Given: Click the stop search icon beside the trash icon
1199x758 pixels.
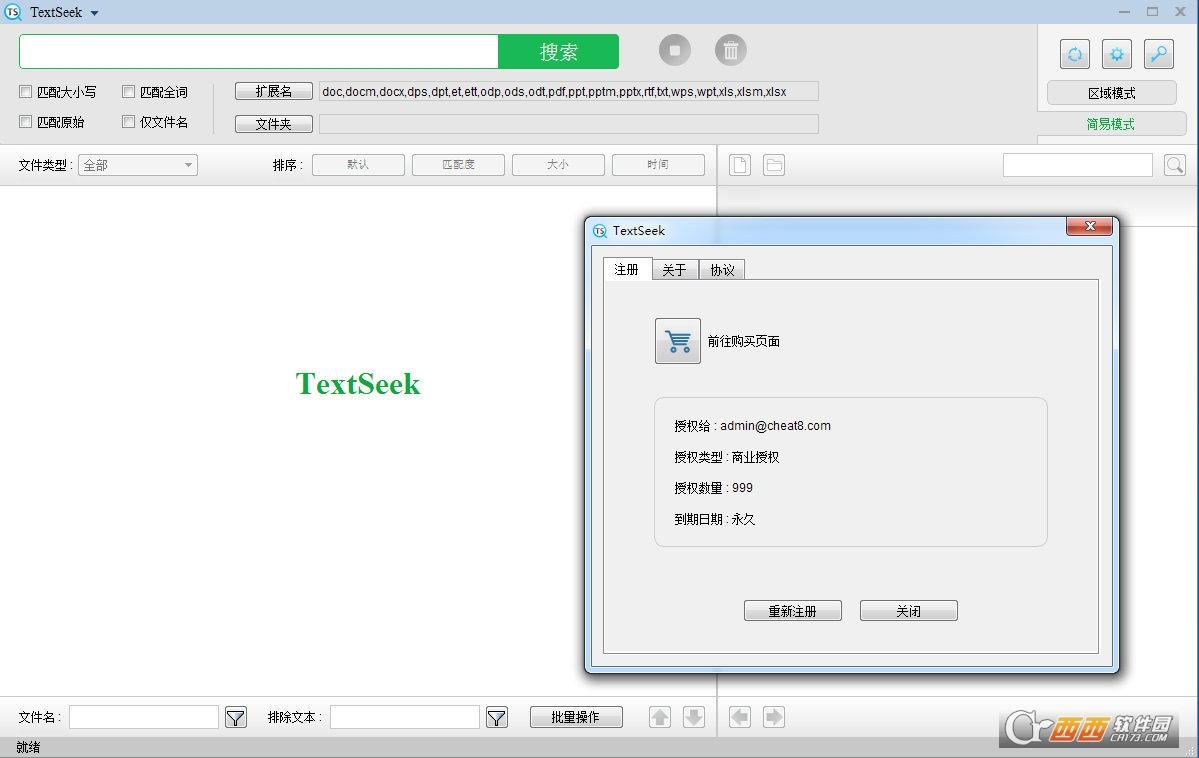Looking at the screenshot, I should [x=674, y=50].
